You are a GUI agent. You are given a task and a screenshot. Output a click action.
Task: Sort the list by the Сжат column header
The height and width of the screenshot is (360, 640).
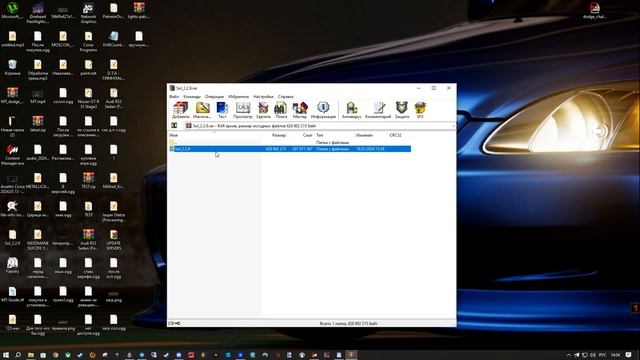coord(307,135)
